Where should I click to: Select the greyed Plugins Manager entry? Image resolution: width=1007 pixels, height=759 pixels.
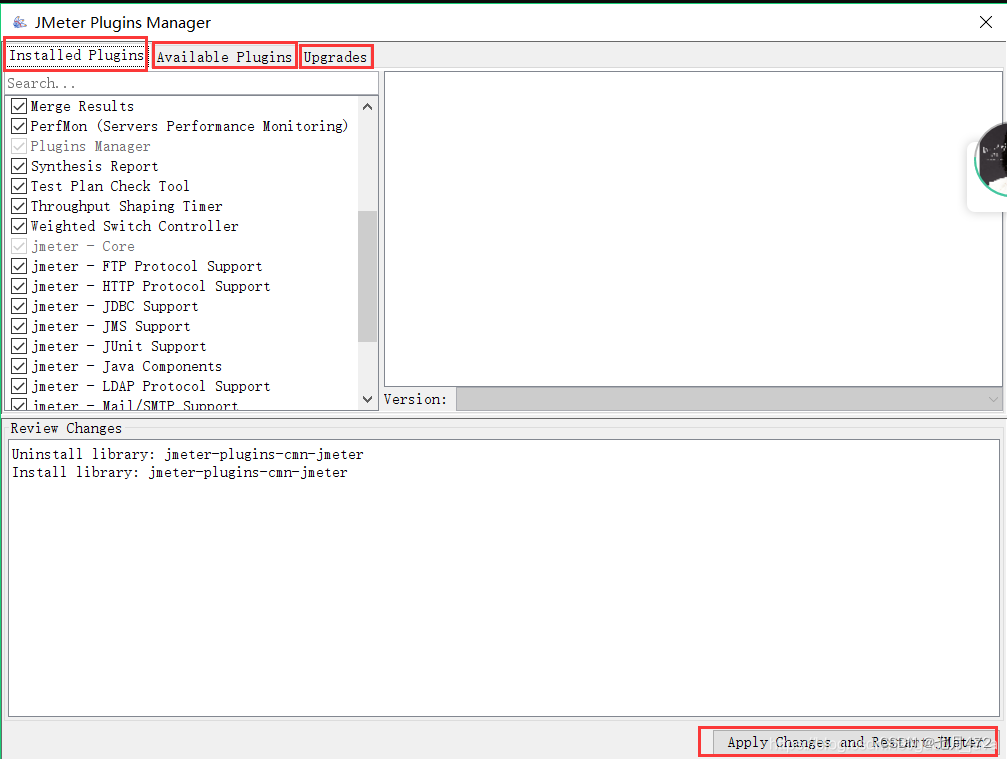(91, 146)
